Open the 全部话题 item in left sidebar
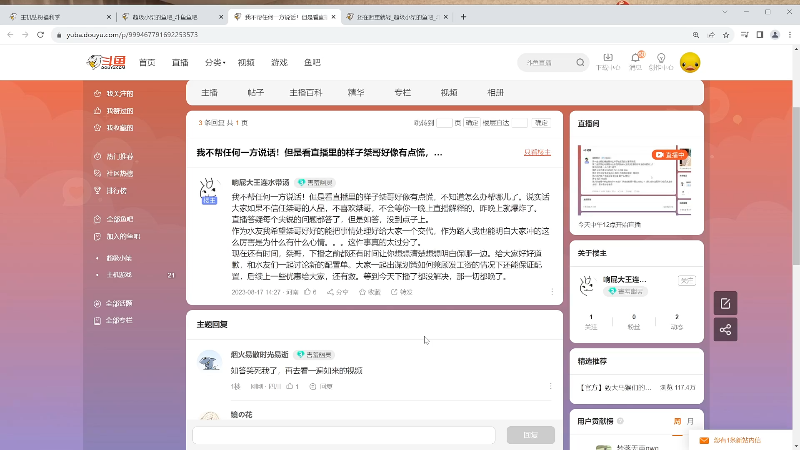The width and height of the screenshot is (800, 450). click(113, 303)
